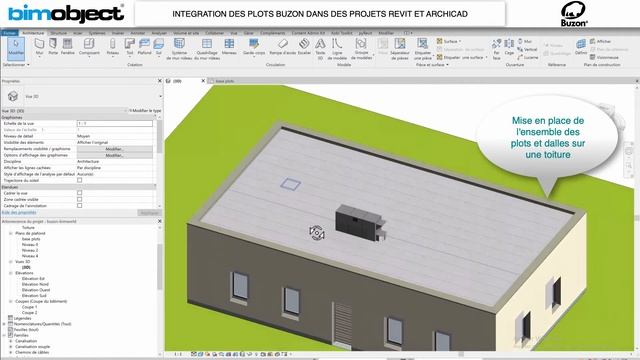Click the Définir work plane tool
Viewport: 640px width, 360px height.
580,47
